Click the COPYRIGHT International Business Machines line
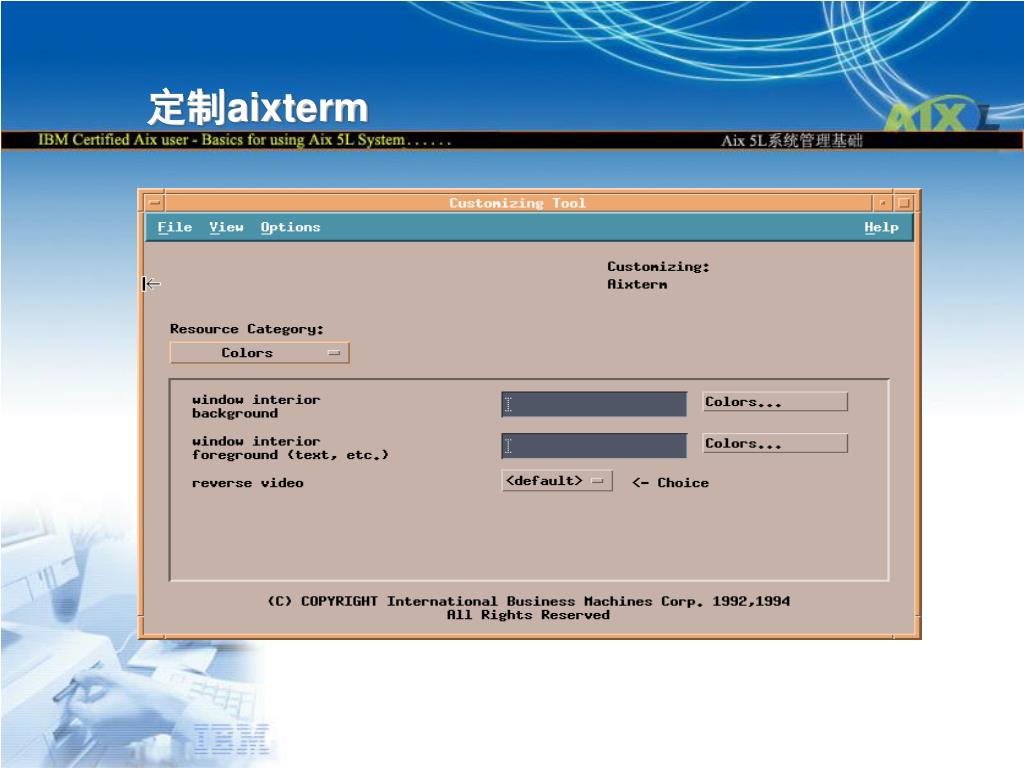The height and width of the screenshot is (768, 1024). coord(528,601)
